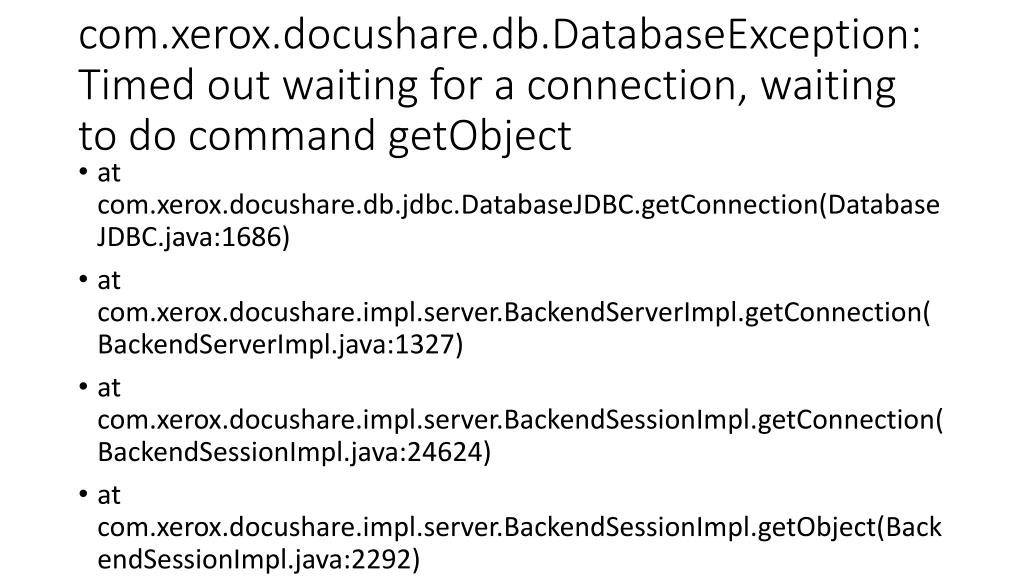
Task: Click the bullet dot before the BackendSessionImpl.getConnection entry
Action: click(84, 387)
